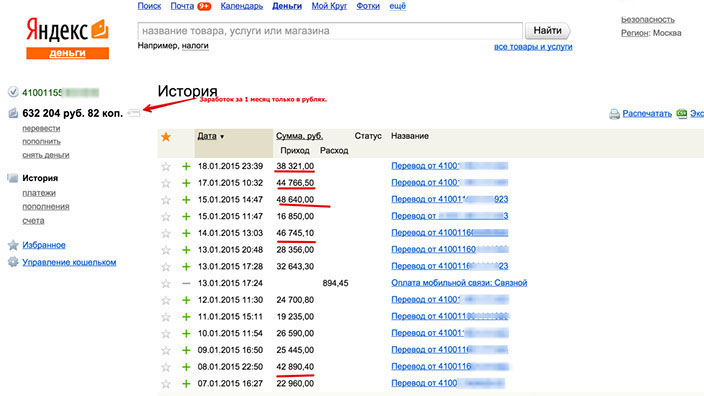Click the mail unread badge 9+
Image resolution: width=704 pixels, height=396 pixels.
[204, 6]
